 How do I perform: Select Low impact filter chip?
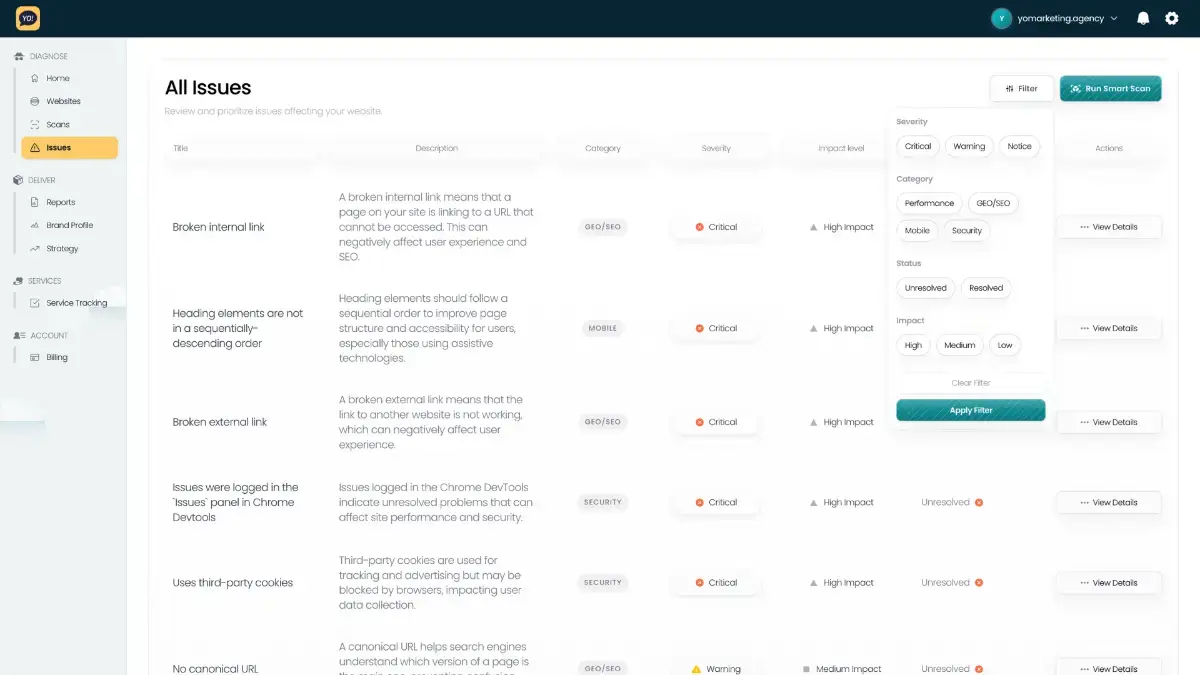click(1005, 345)
